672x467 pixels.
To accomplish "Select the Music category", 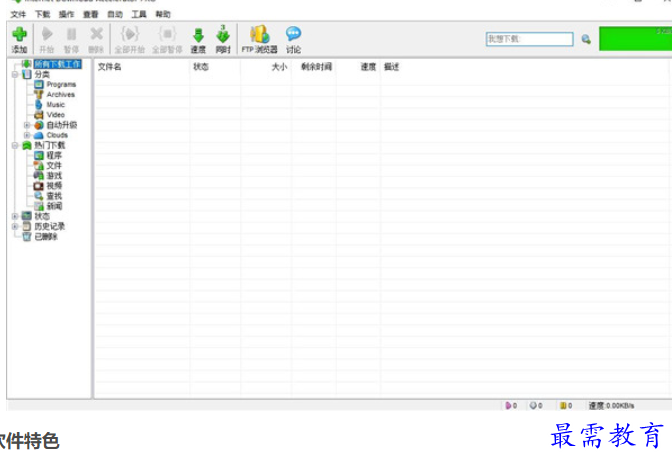I will coord(49,105).
